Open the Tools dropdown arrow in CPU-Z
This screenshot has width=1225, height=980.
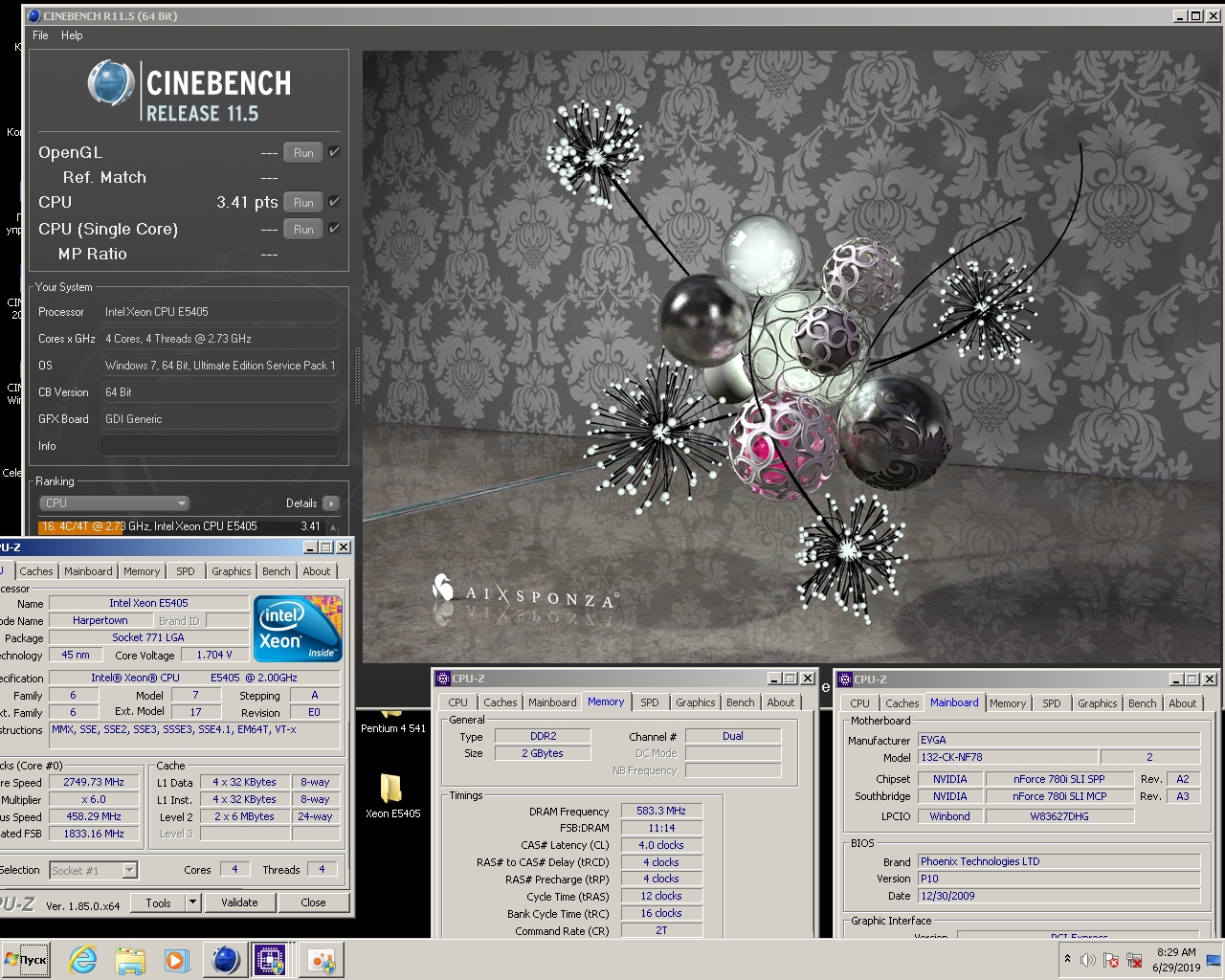click(x=192, y=902)
